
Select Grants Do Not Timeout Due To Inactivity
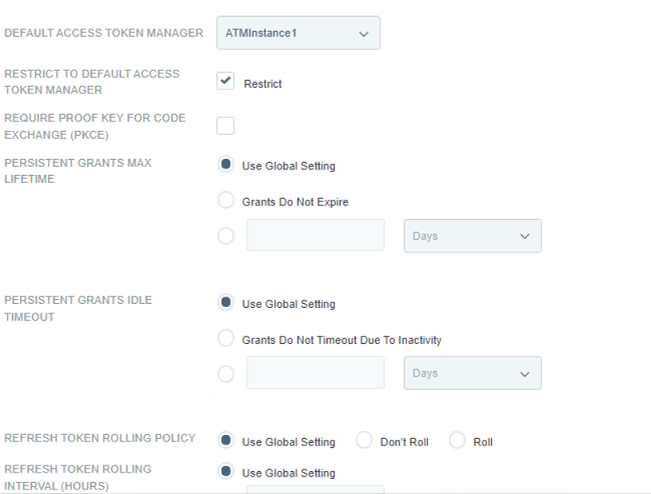click(226, 338)
